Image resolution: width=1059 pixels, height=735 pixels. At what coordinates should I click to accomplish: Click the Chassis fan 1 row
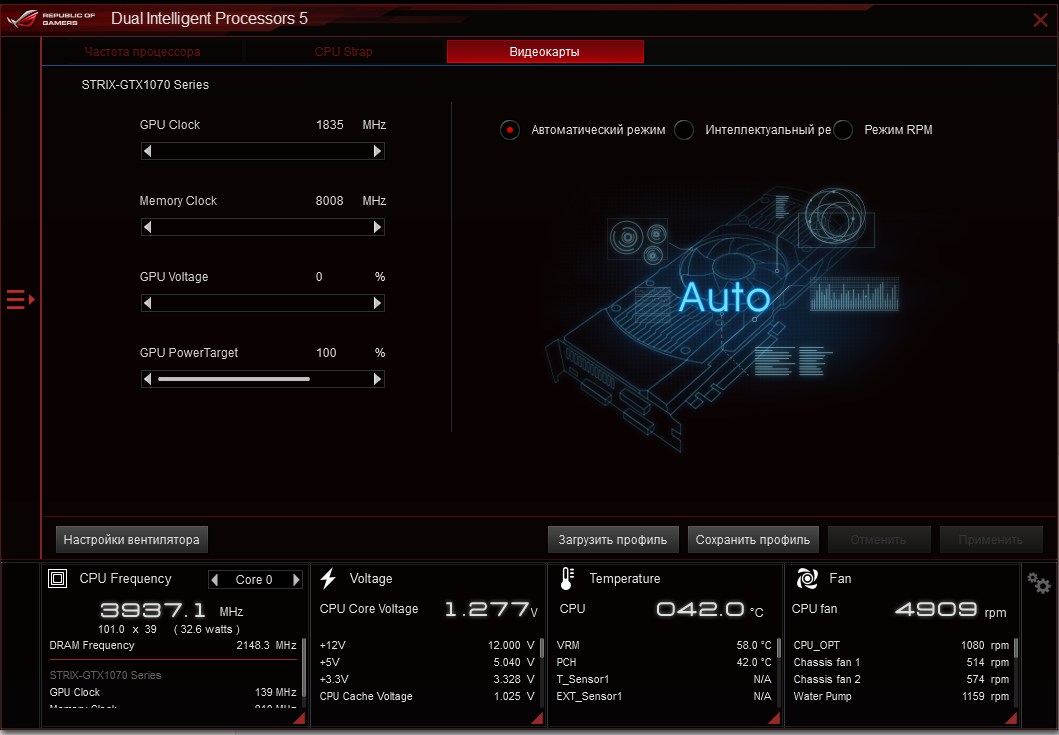pos(901,662)
